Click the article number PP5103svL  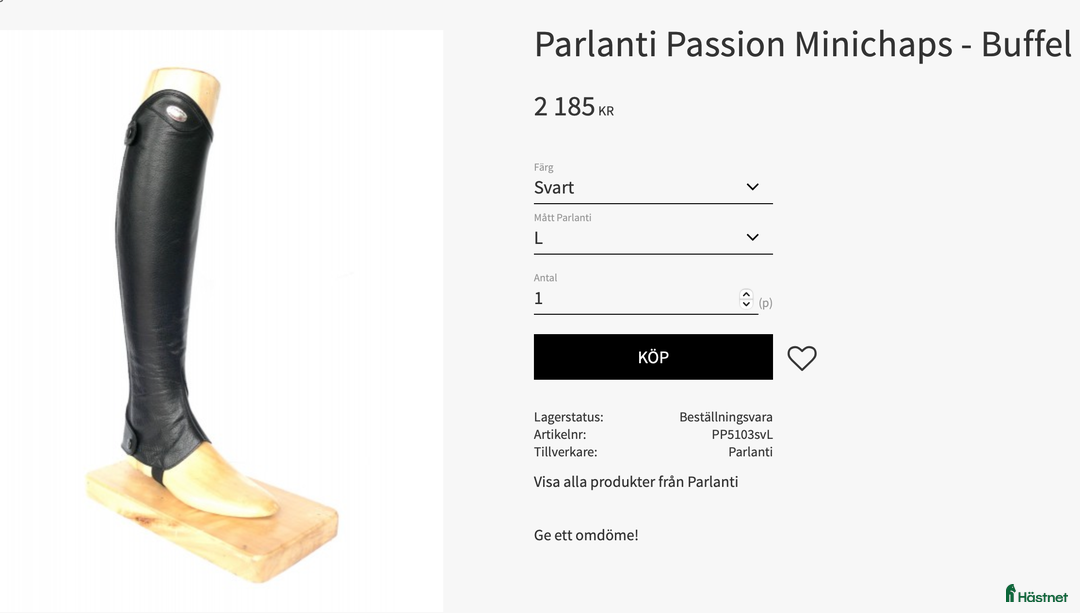point(744,434)
